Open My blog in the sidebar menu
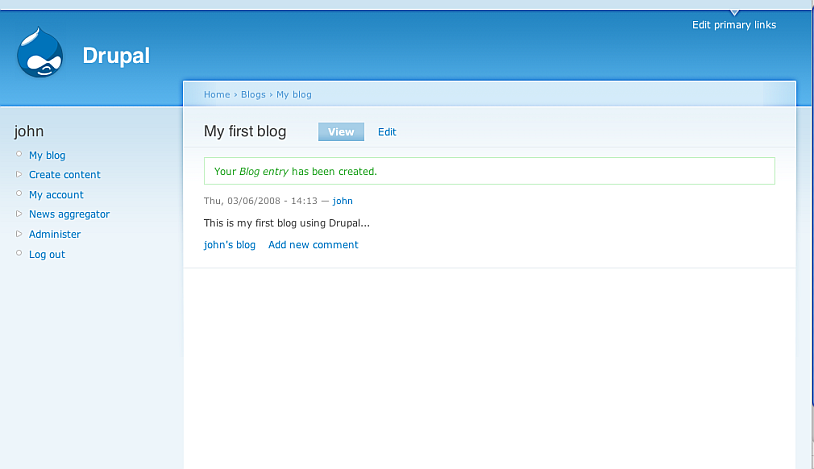Viewport: 814px width, 469px height. click(x=47, y=156)
